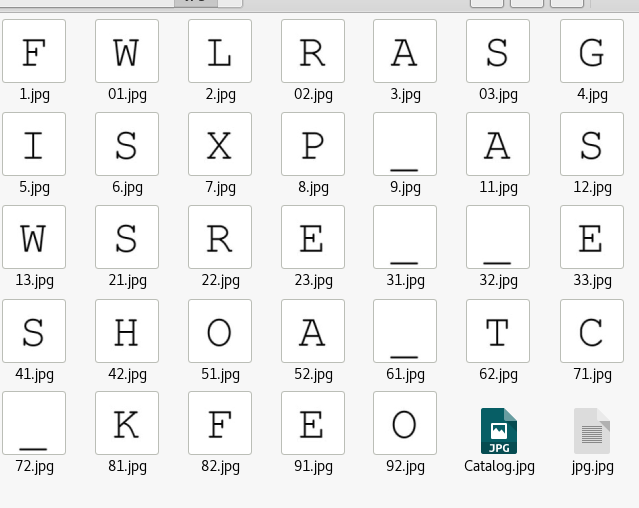Select the 1.jpg thumbnail showing F
Screen dimensions: 639x508
[34, 51]
